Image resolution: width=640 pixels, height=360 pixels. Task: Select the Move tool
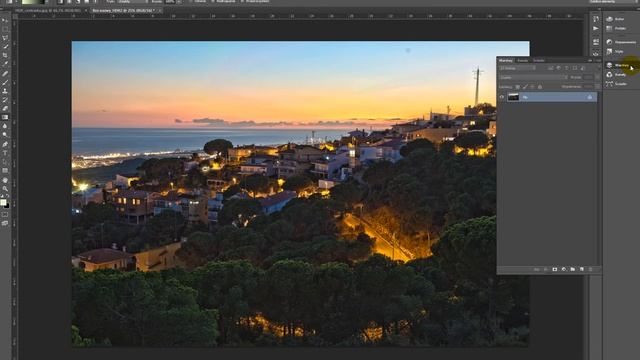click(5, 20)
